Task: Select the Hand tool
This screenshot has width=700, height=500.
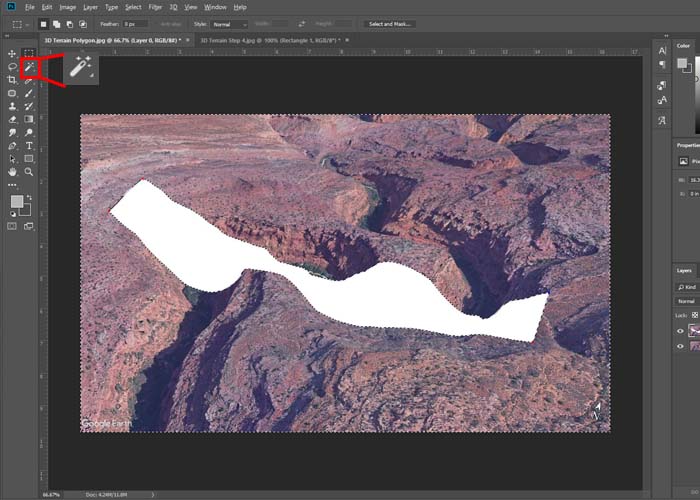Action: pyautogui.click(x=12, y=171)
